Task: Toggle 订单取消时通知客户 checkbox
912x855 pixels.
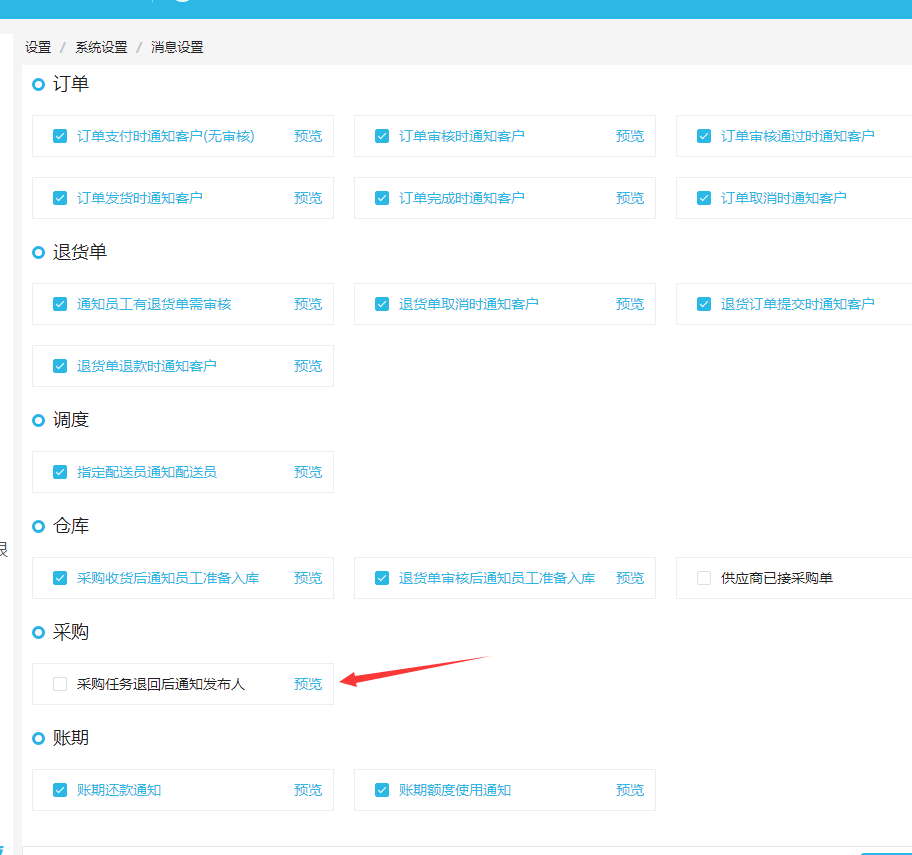Action: [x=704, y=198]
